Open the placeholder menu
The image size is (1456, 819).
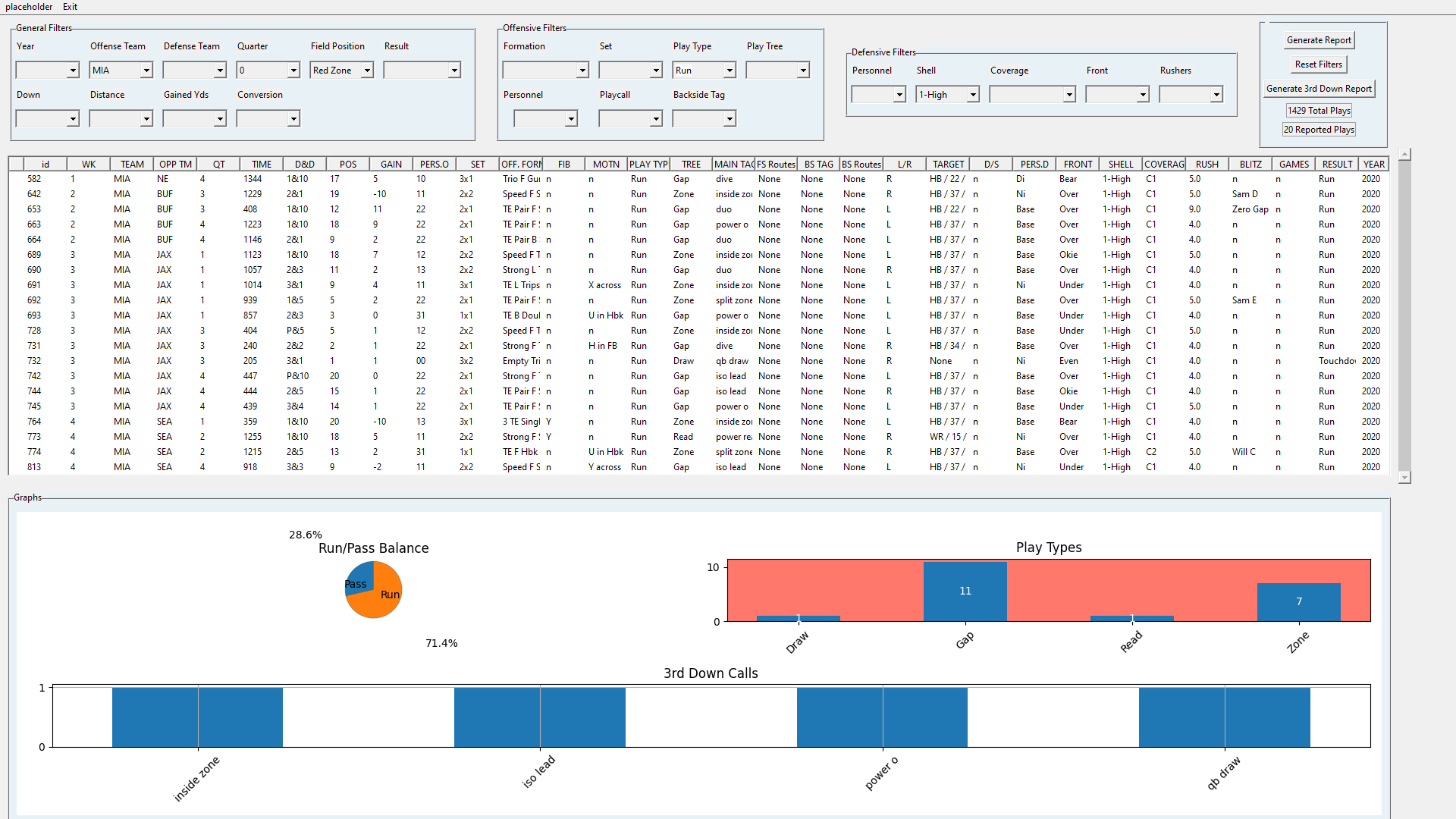click(29, 7)
